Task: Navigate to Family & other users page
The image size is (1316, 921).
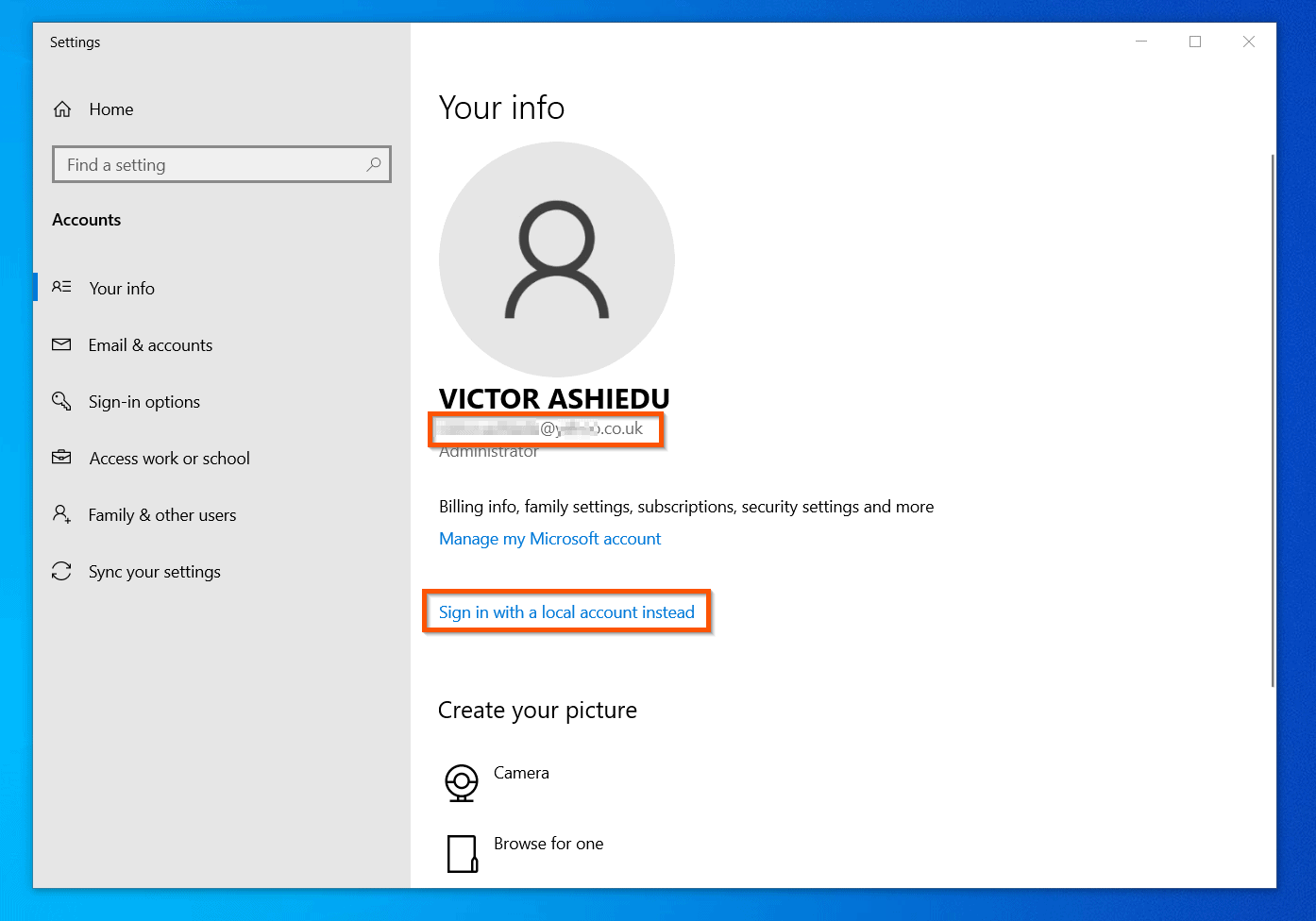Action: point(161,514)
